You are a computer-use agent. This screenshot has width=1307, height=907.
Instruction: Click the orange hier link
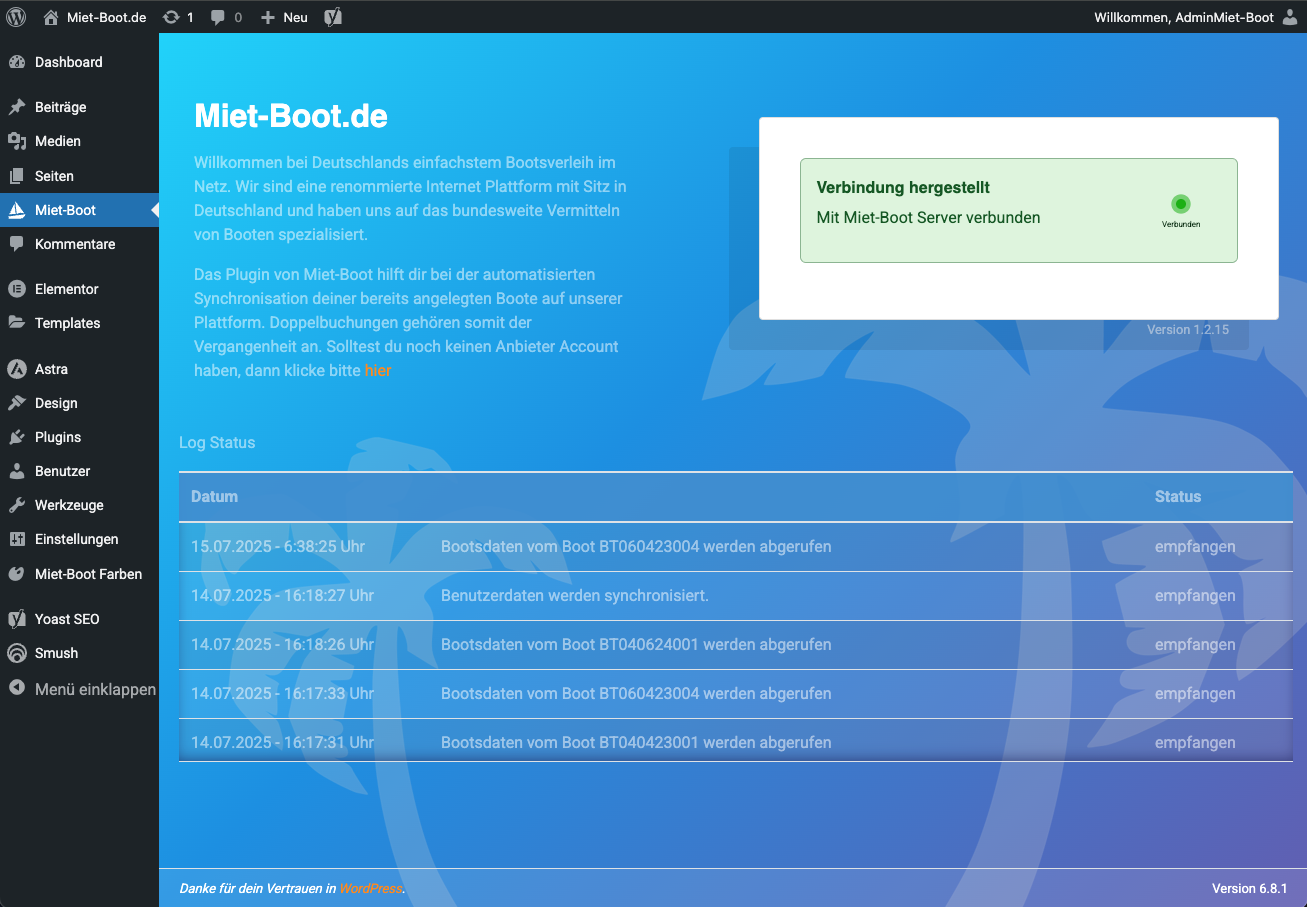378,370
